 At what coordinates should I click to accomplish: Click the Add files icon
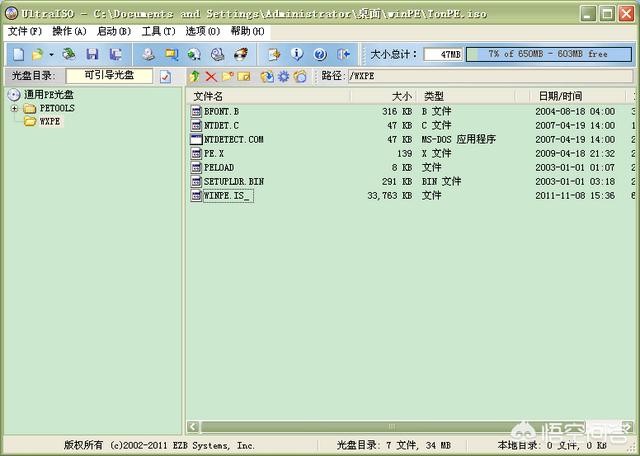click(274, 54)
